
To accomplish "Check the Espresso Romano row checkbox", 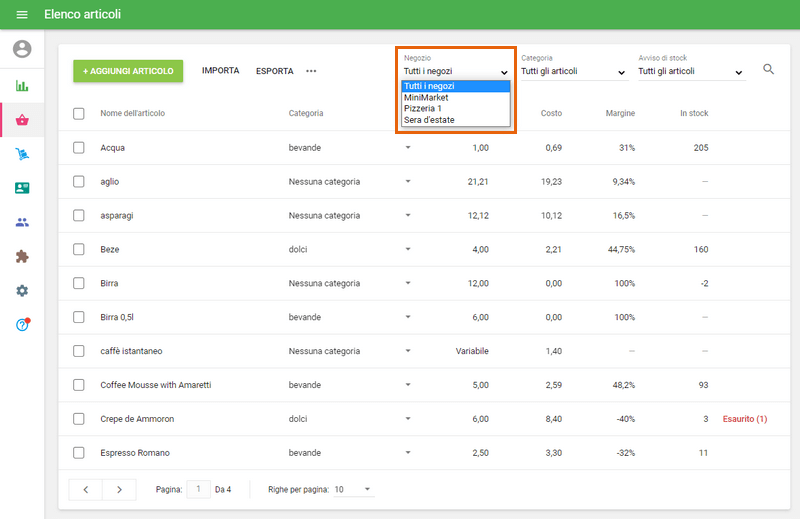I will [x=79, y=453].
